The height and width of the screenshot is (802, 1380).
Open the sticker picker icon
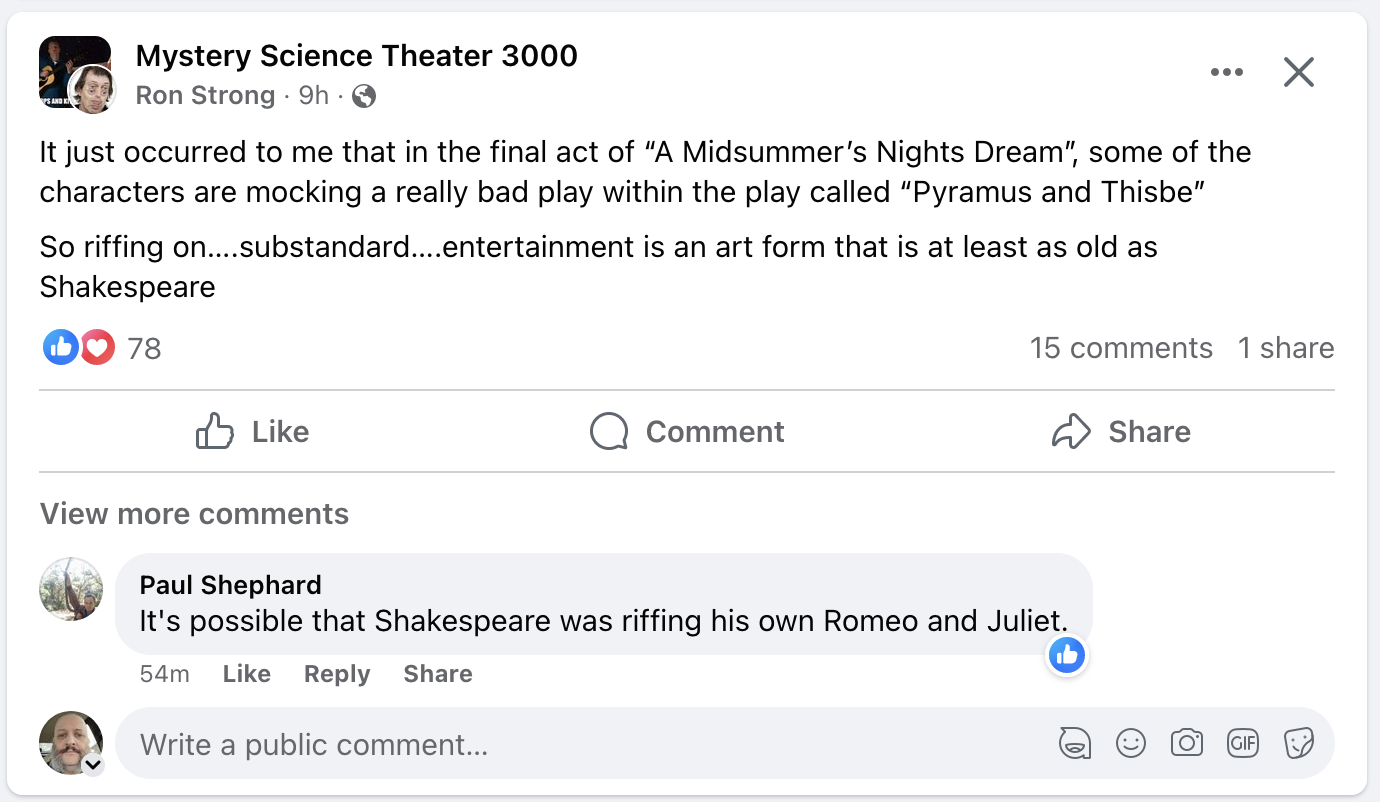pos(1299,743)
